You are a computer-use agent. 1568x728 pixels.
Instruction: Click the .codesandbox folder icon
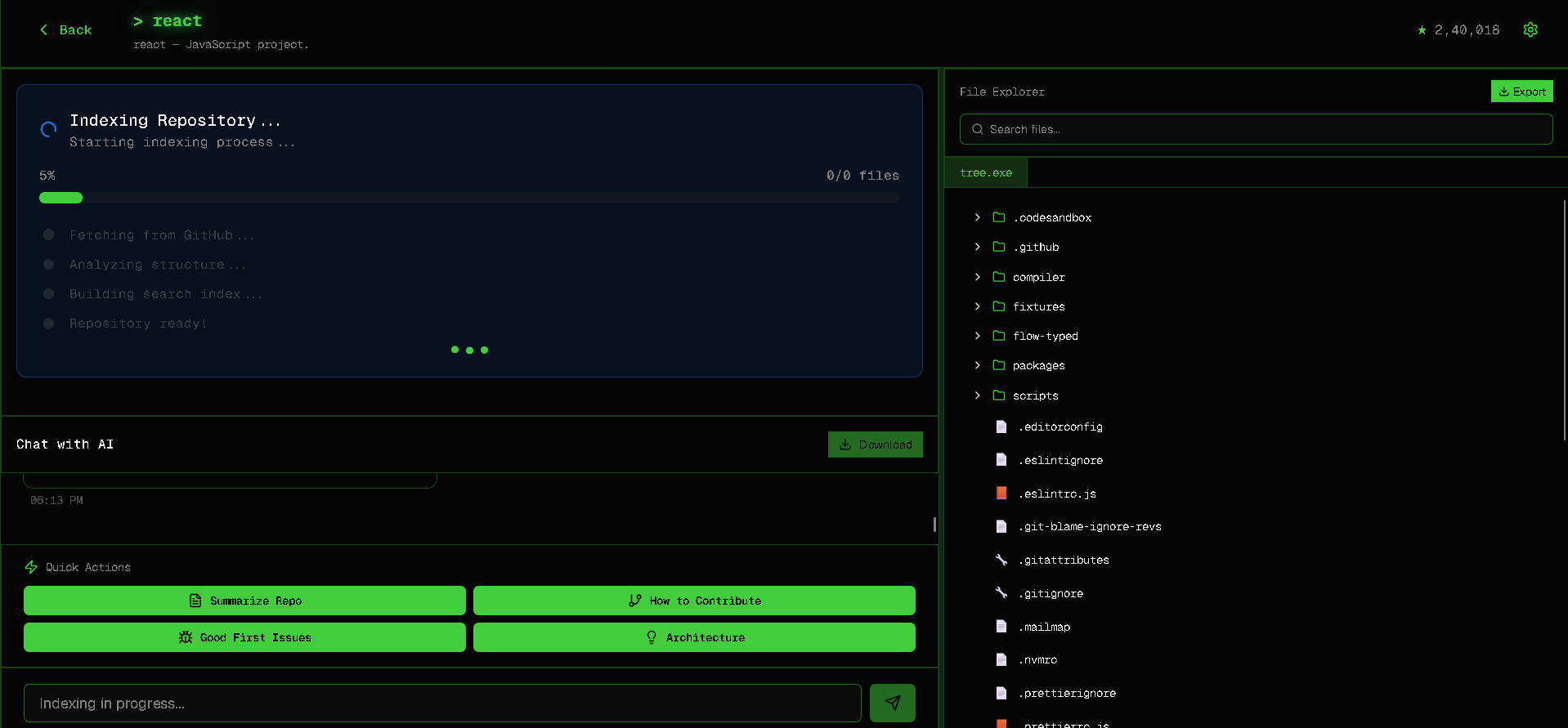(x=998, y=217)
